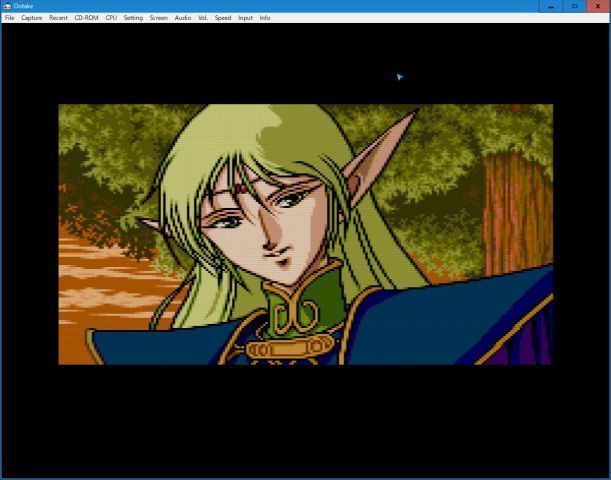Minimize the Ootake window
Viewport: 611px width, 480px height.
tap(551, 6)
